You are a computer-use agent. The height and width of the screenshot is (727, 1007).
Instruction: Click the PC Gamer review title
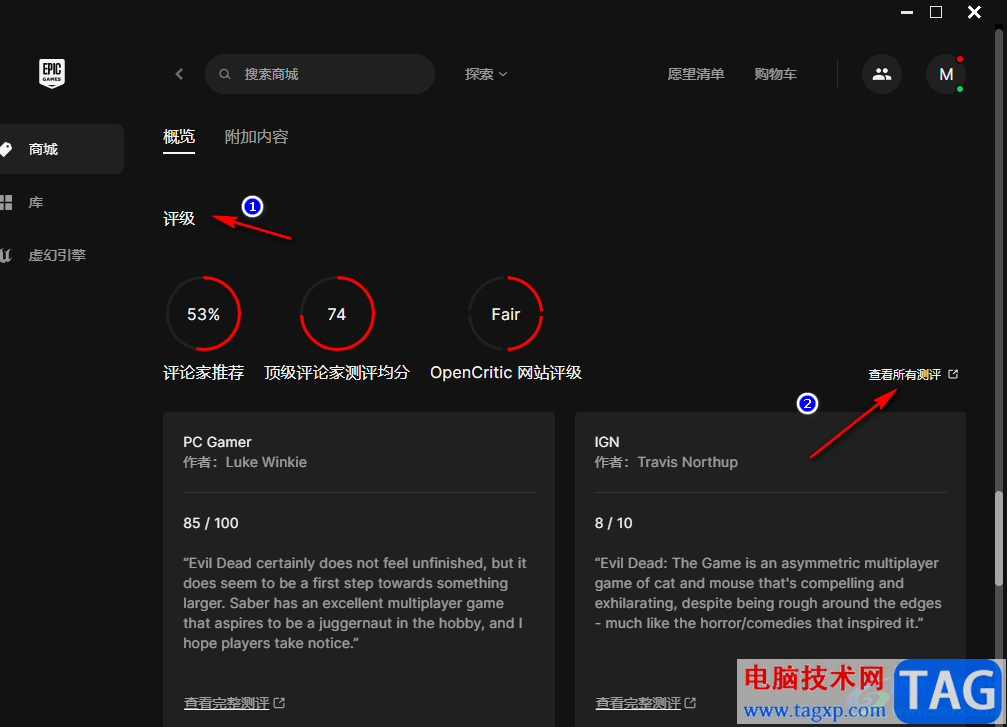point(217,442)
